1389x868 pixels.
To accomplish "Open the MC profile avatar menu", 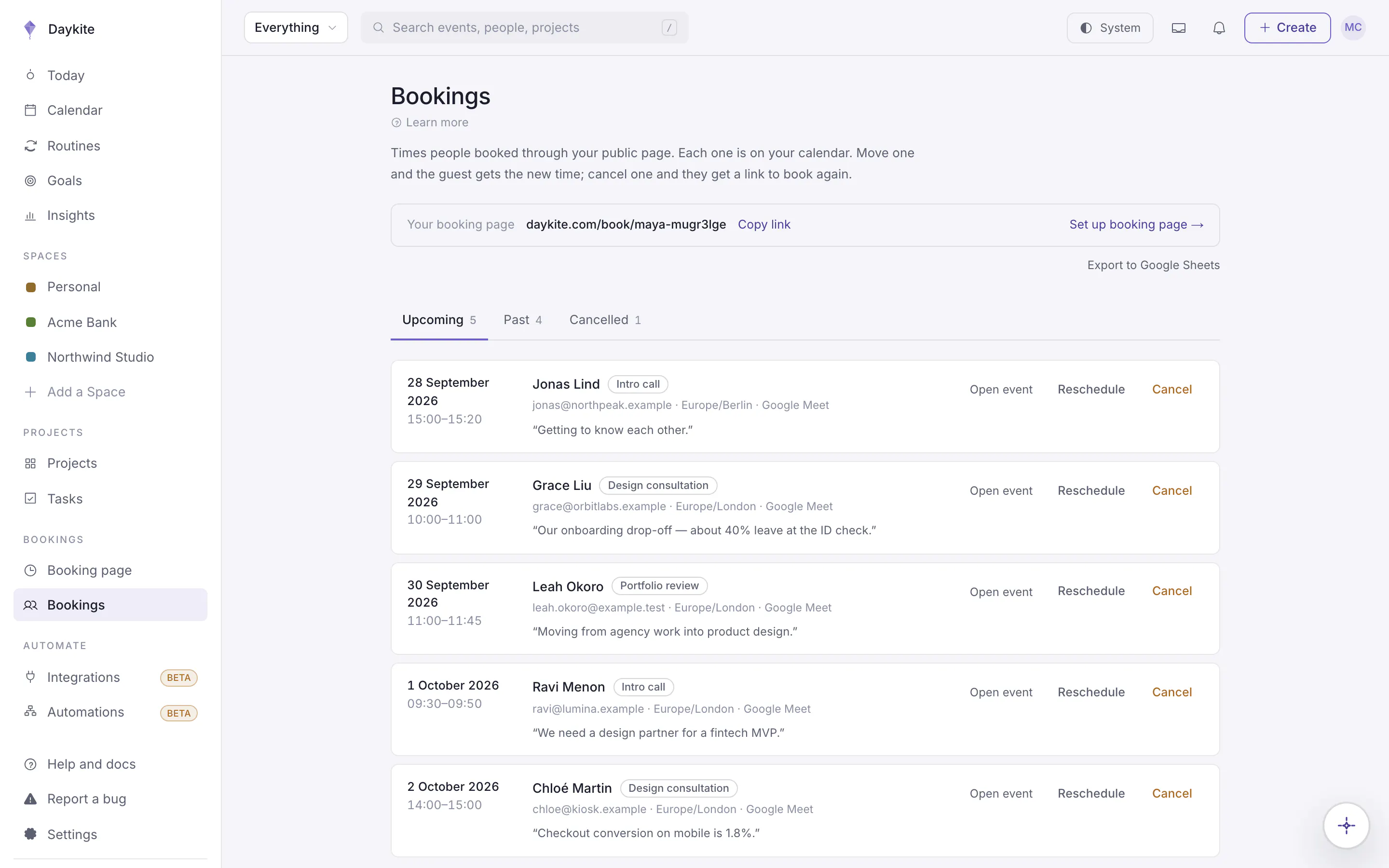I will tap(1353, 27).
